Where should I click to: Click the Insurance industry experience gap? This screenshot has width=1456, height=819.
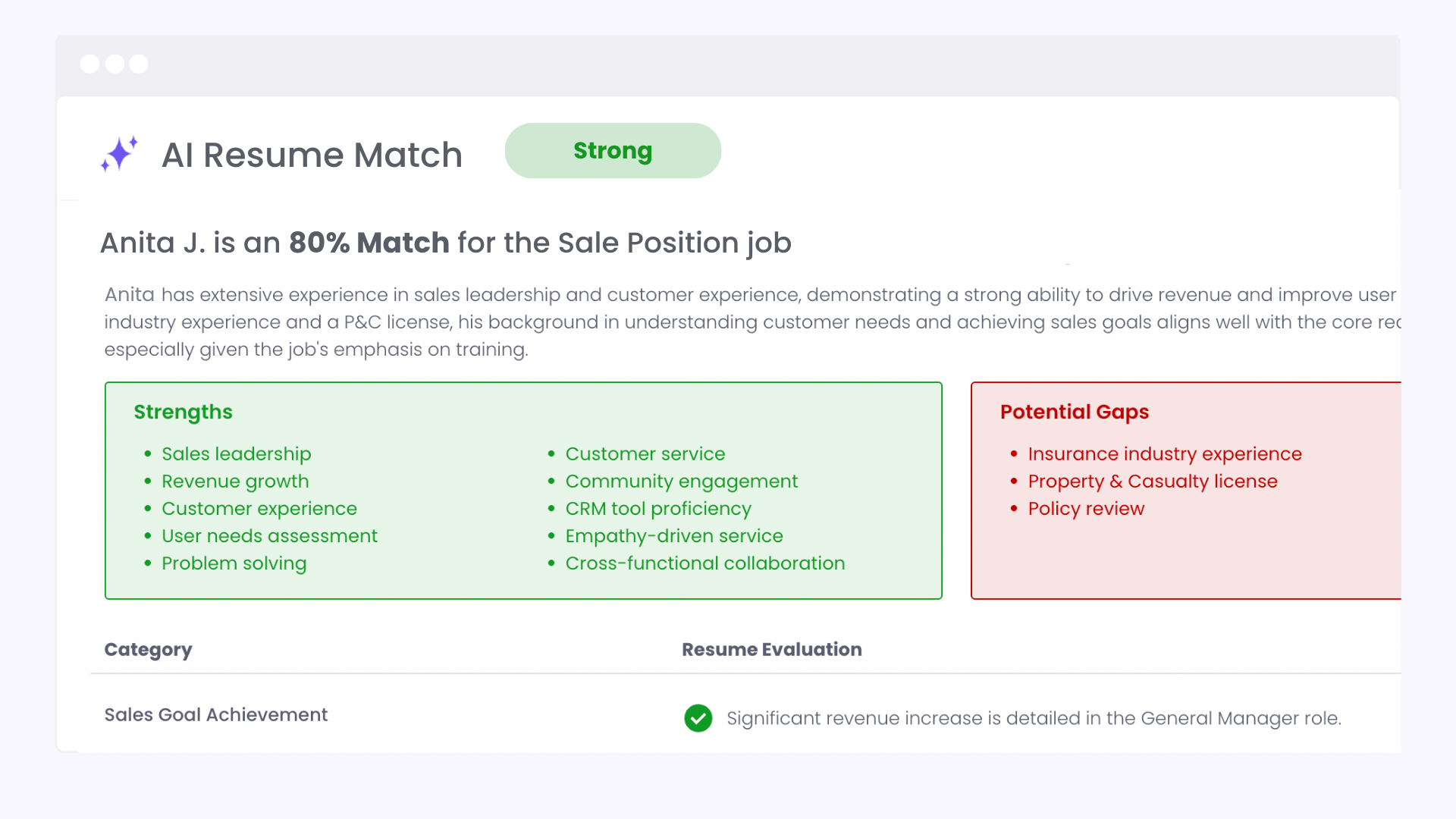click(x=1164, y=454)
